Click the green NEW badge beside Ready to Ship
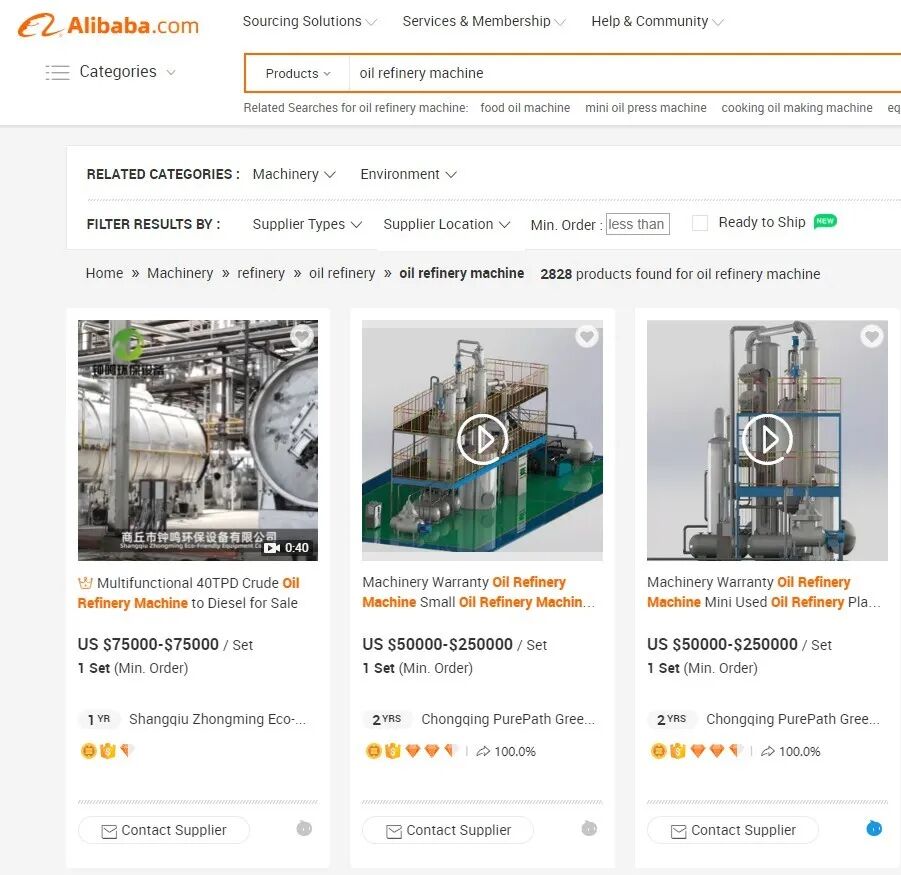901x875 pixels. pos(825,221)
